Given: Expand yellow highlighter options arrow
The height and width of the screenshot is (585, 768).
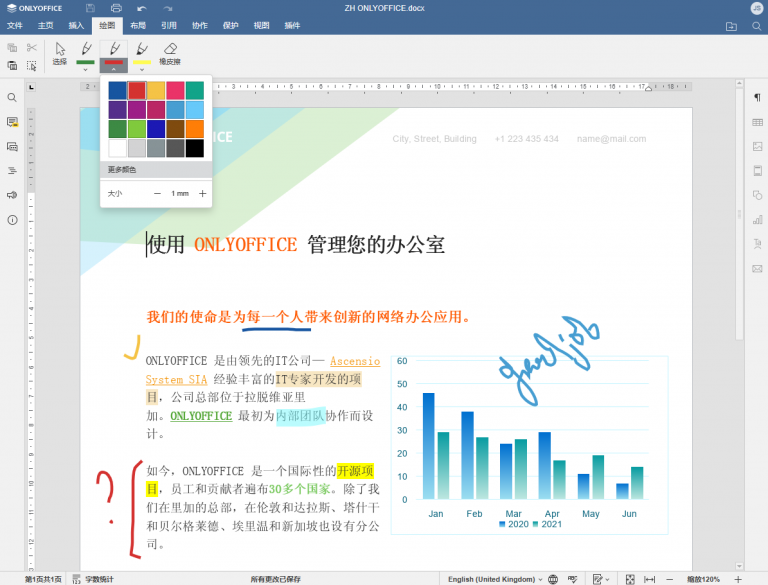Looking at the screenshot, I should click(142, 70).
